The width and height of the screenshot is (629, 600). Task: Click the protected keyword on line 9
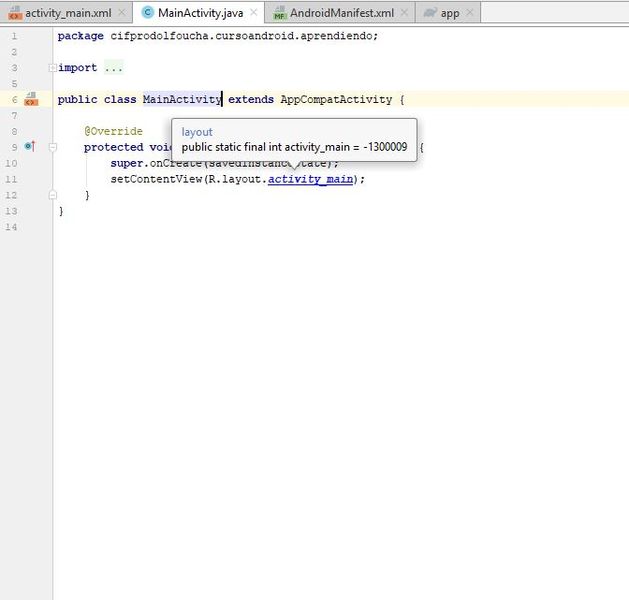tap(114, 147)
